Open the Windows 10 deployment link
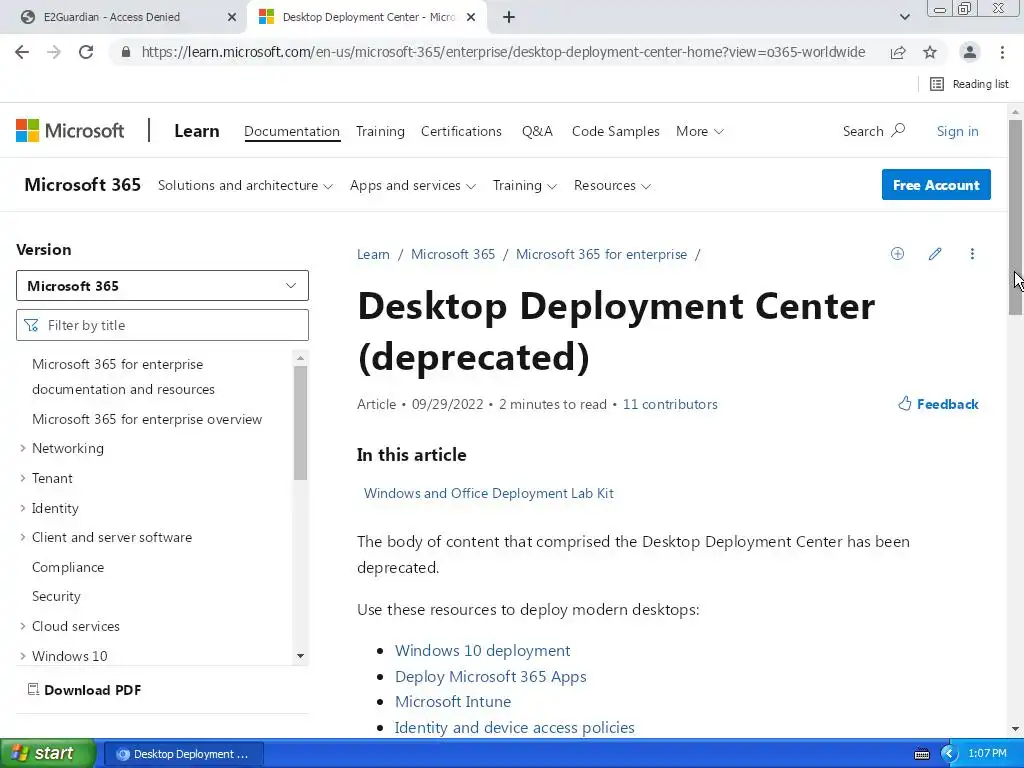Viewport: 1024px width, 768px height. tap(482, 650)
